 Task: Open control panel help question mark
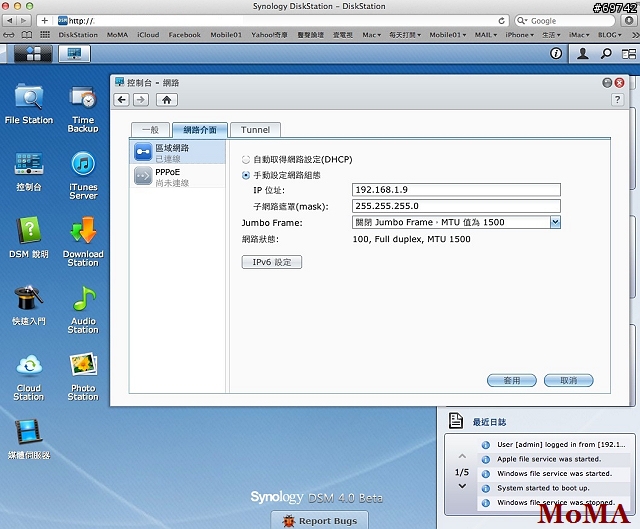(x=618, y=99)
